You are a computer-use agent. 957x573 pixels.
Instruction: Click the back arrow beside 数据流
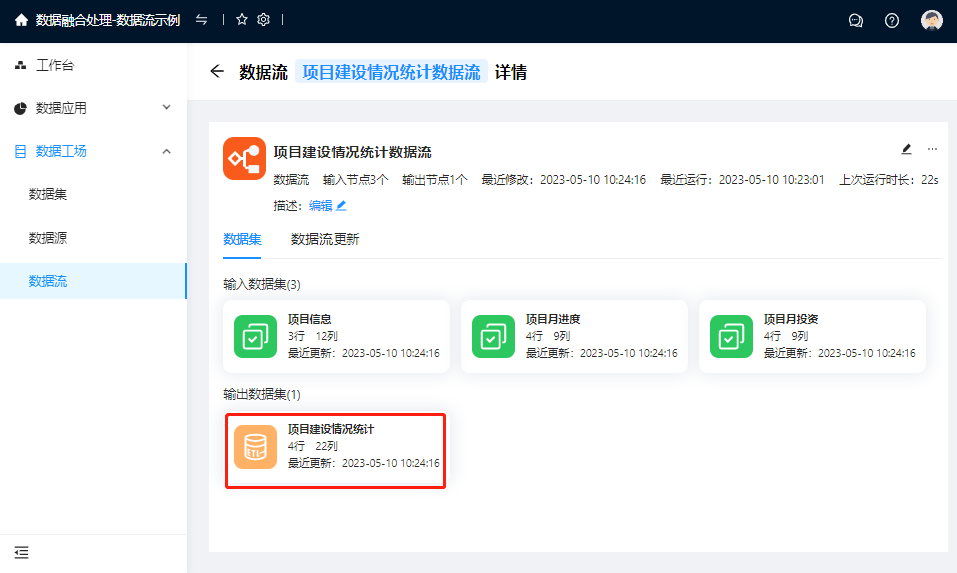[x=217, y=72]
